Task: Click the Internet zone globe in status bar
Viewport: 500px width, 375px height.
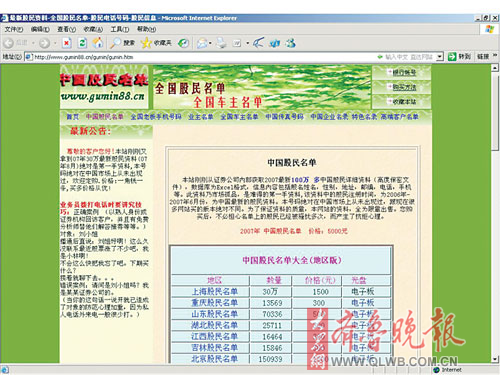Action: coord(436,370)
